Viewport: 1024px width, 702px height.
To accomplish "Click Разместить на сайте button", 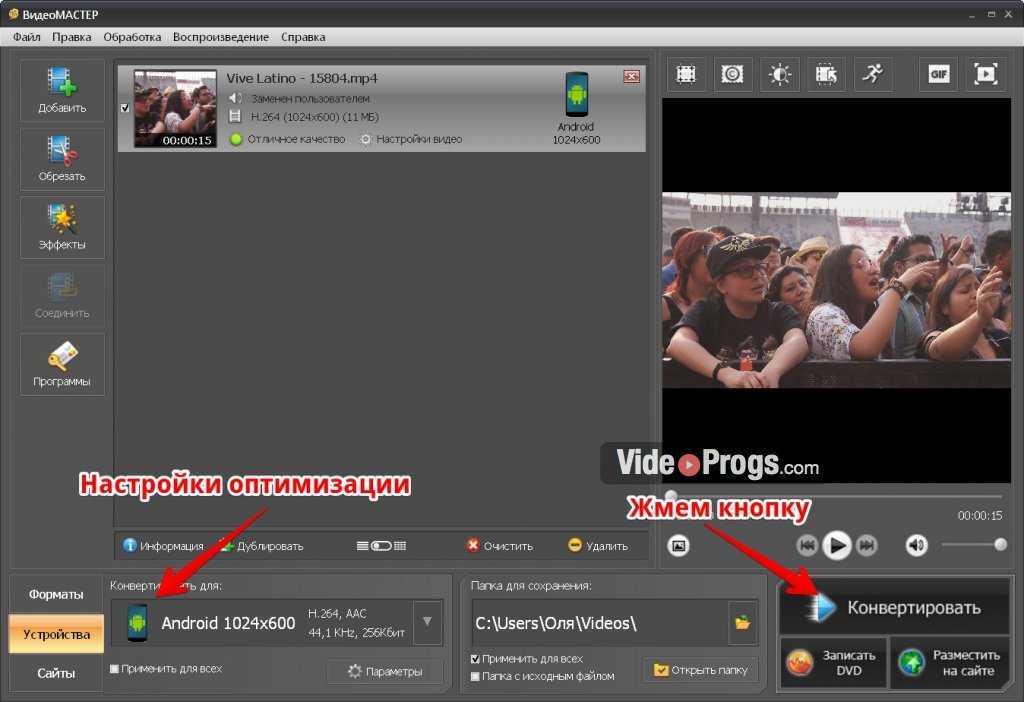I will coord(950,662).
